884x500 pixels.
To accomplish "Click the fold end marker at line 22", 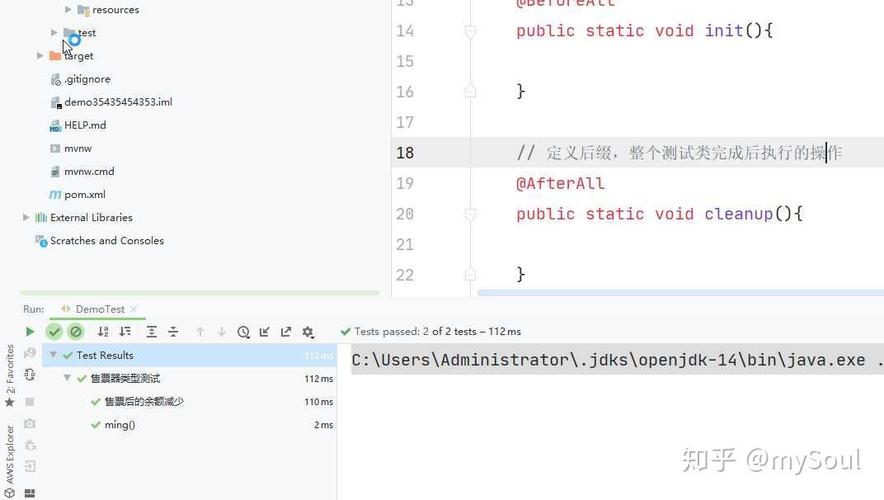I will tap(470, 275).
